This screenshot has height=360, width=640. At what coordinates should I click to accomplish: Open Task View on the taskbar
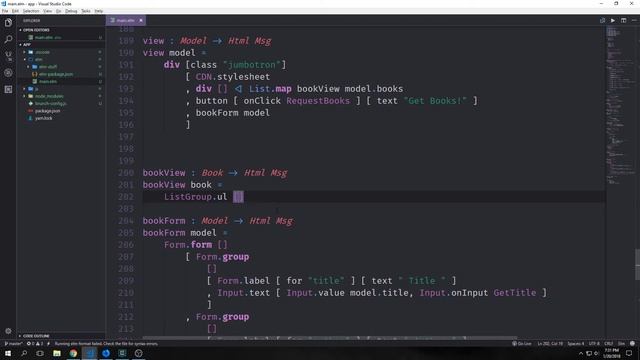coord(40,353)
